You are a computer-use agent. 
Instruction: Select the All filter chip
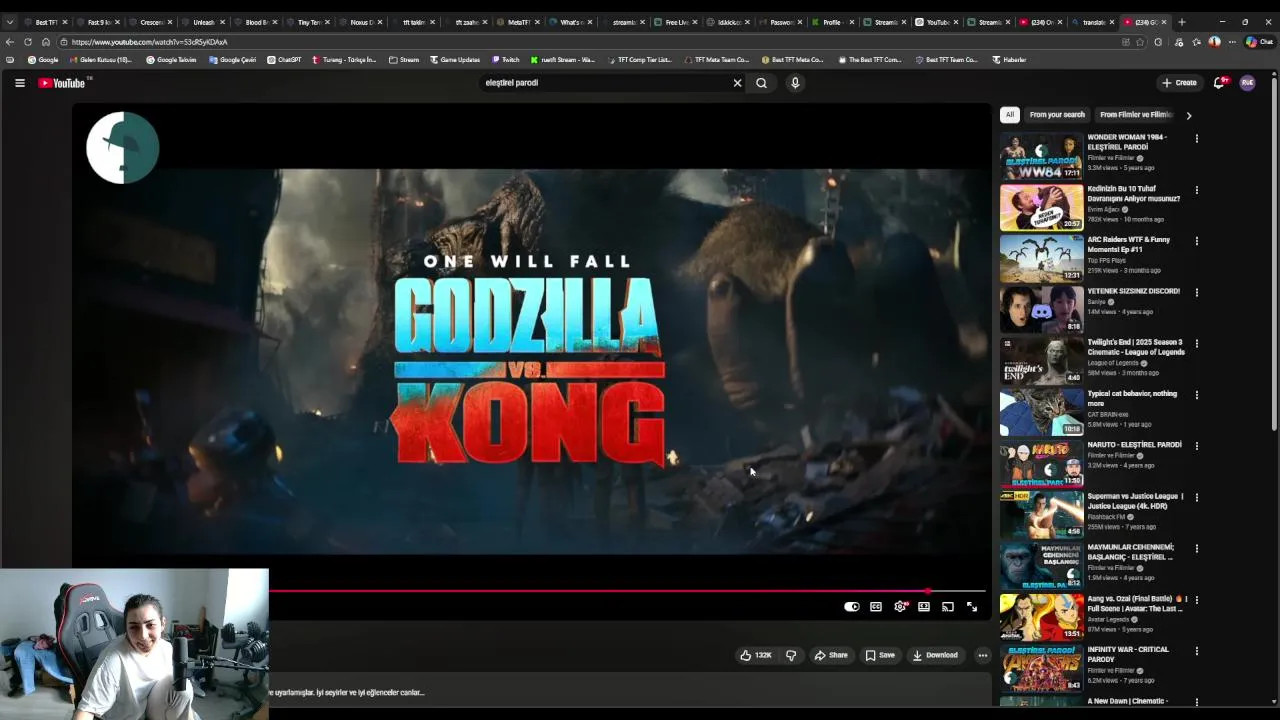click(1009, 115)
